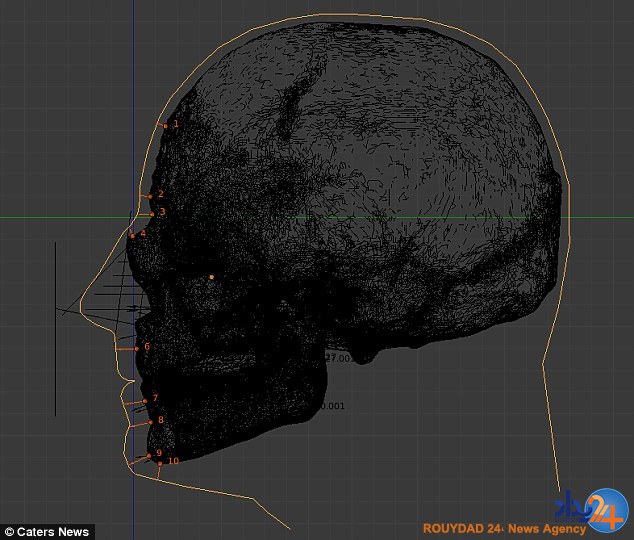This screenshot has width=634, height=540.
Task: Click the black vertical reference line left of face
Action: click(x=56, y=330)
